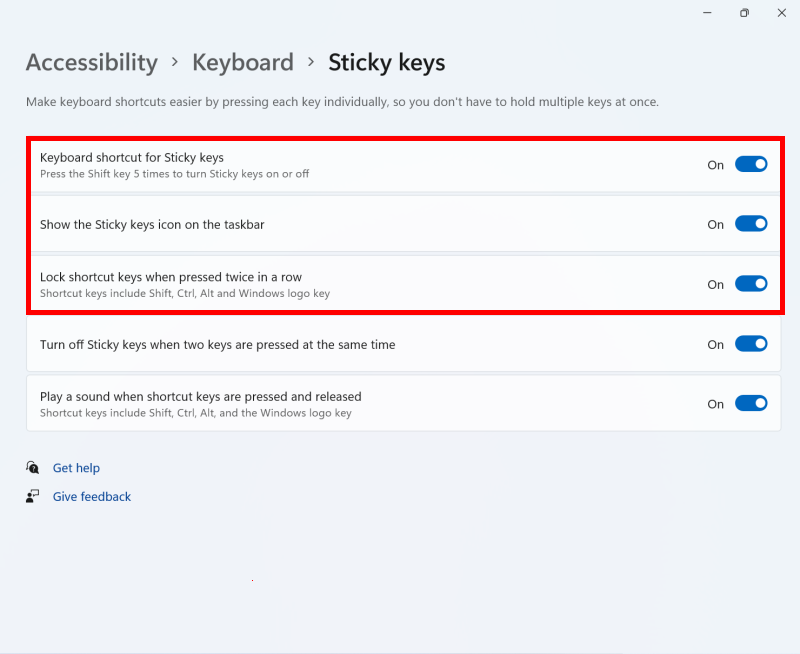
Task: Click the Give feedback icon
Action: 31,496
